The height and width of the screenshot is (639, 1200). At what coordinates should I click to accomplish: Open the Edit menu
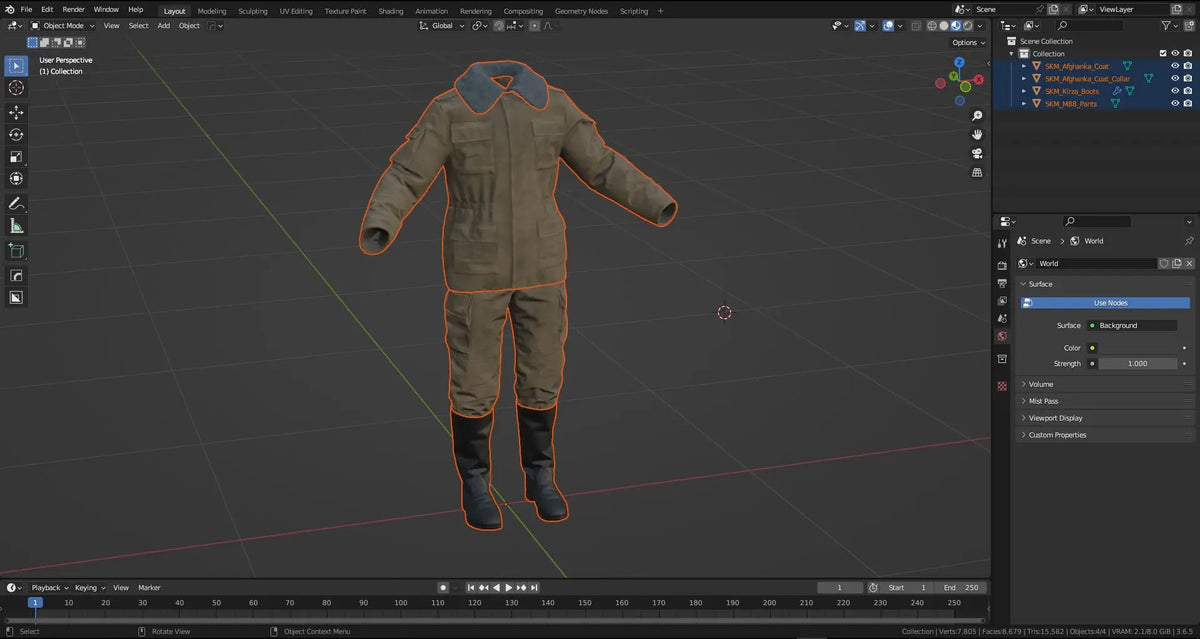(x=47, y=10)
